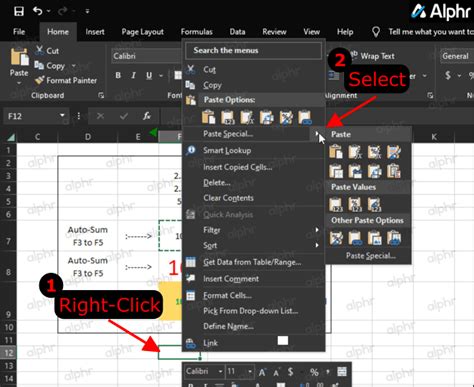The image size is (474, 387).
Task: Select Keep Source Column Widths icon in submenu
Action: (x=355, y=171)
